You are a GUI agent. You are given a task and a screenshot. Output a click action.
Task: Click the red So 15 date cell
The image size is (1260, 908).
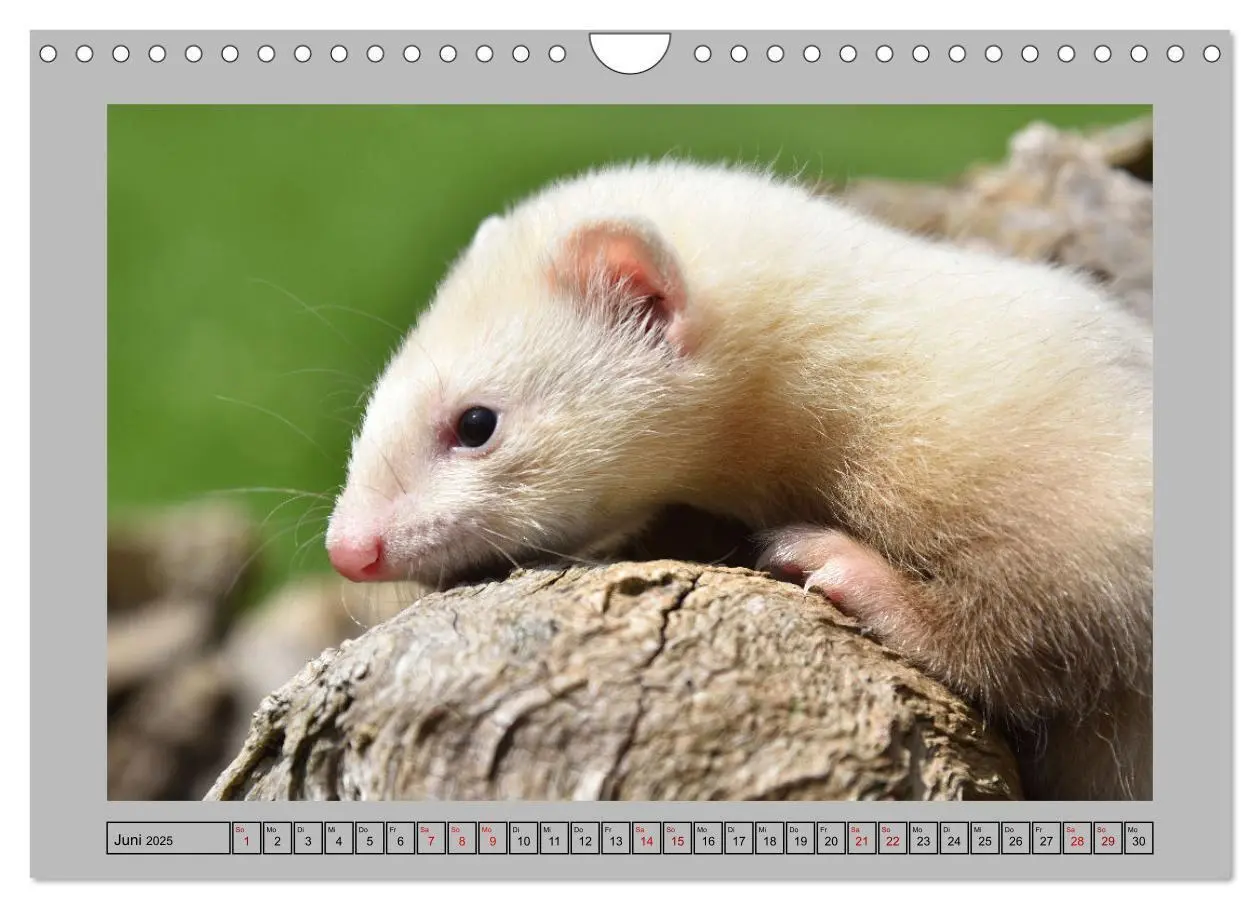pyautogui.click(x=677, y=838)
